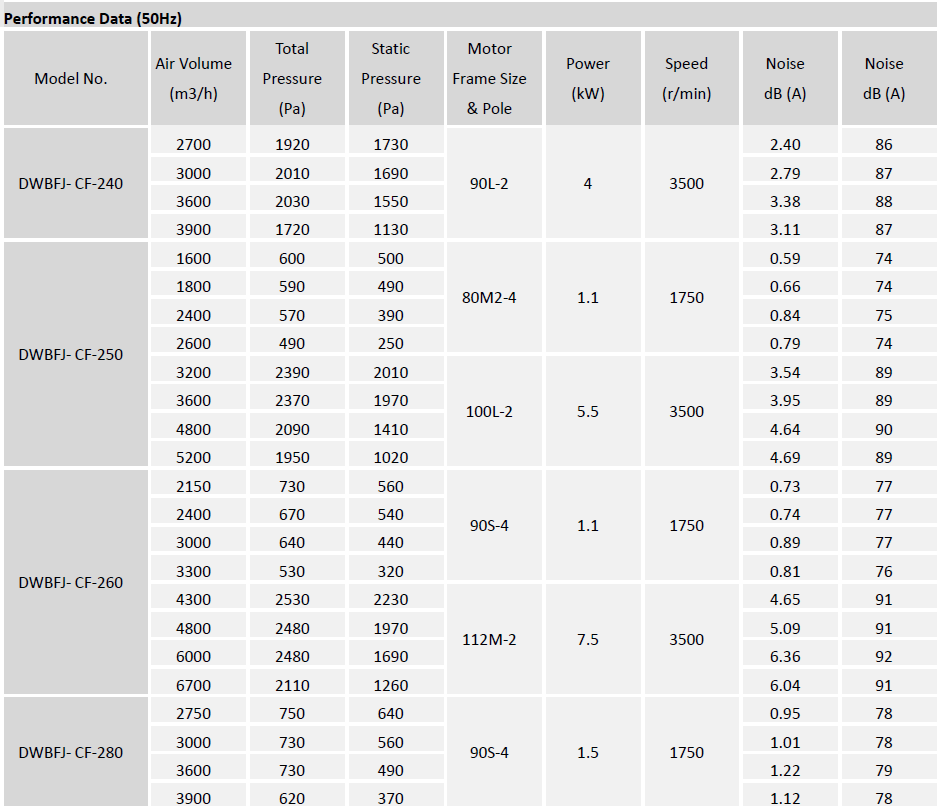941x806 pixels.
Task: Click the Static Pressure (Pa) header
Action: click(391, 78)
